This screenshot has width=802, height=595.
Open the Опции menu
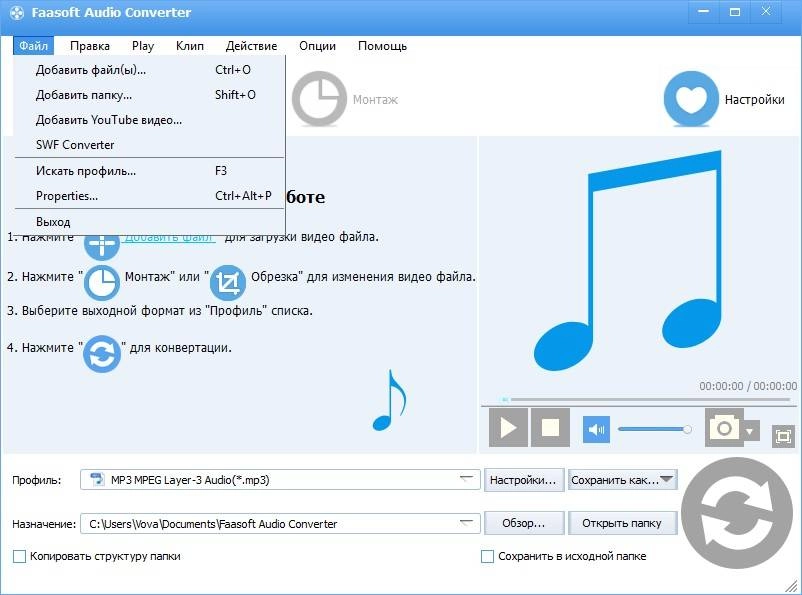click(318, 46)
